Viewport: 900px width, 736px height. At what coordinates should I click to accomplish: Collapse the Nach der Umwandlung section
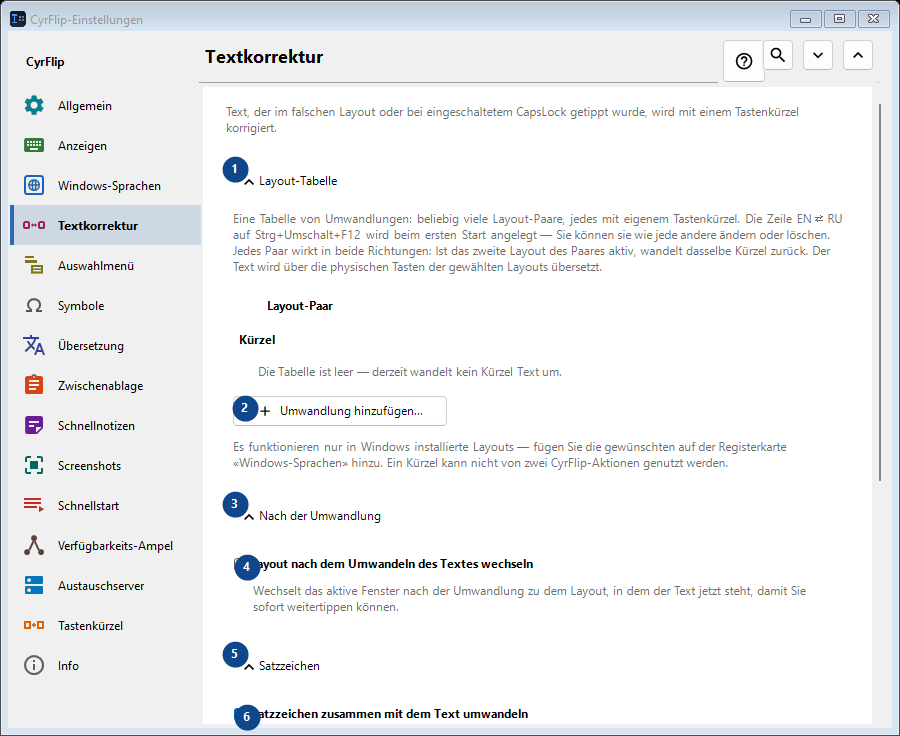(x=249, y=517)
